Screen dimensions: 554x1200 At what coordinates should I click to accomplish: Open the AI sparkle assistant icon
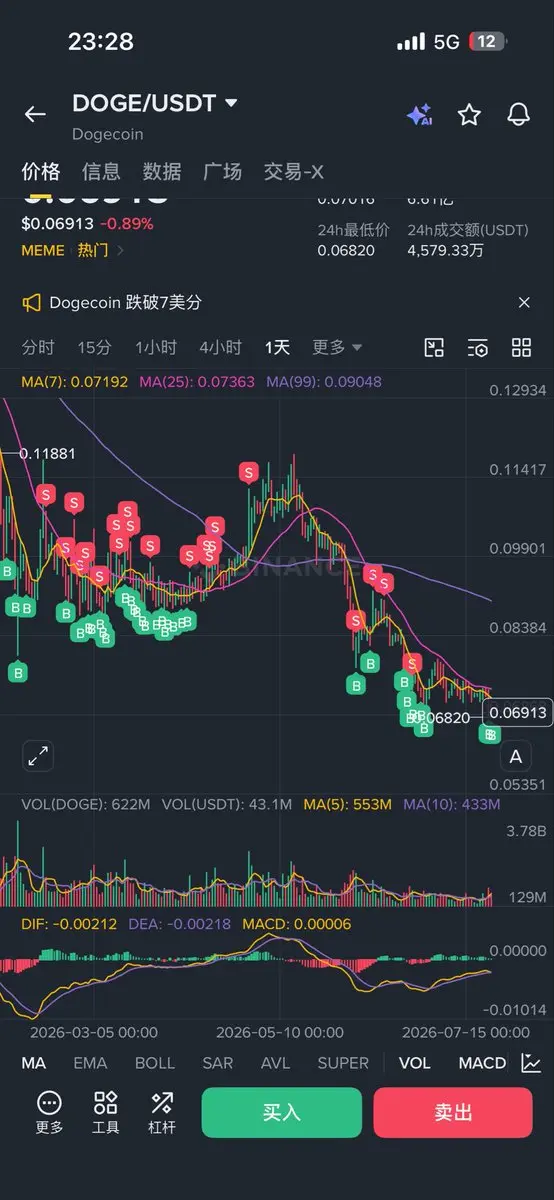click(419, 114)
